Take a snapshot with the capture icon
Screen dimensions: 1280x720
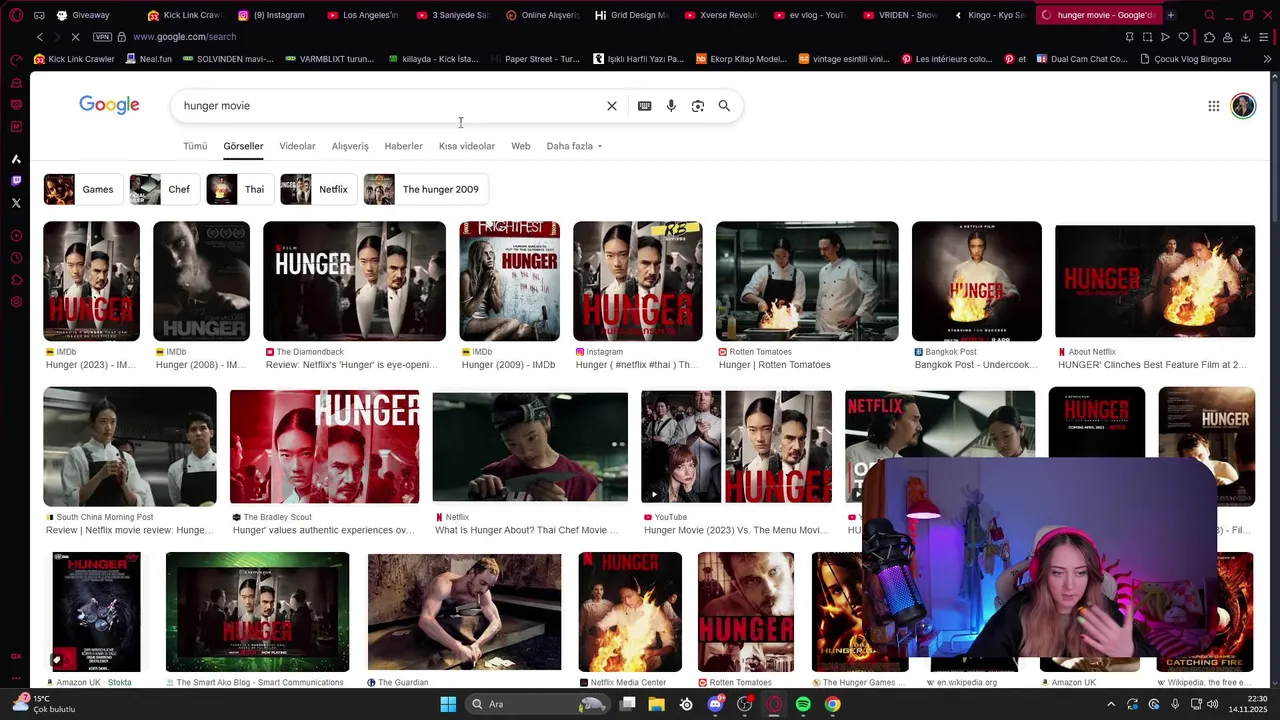pos(1147,37)
